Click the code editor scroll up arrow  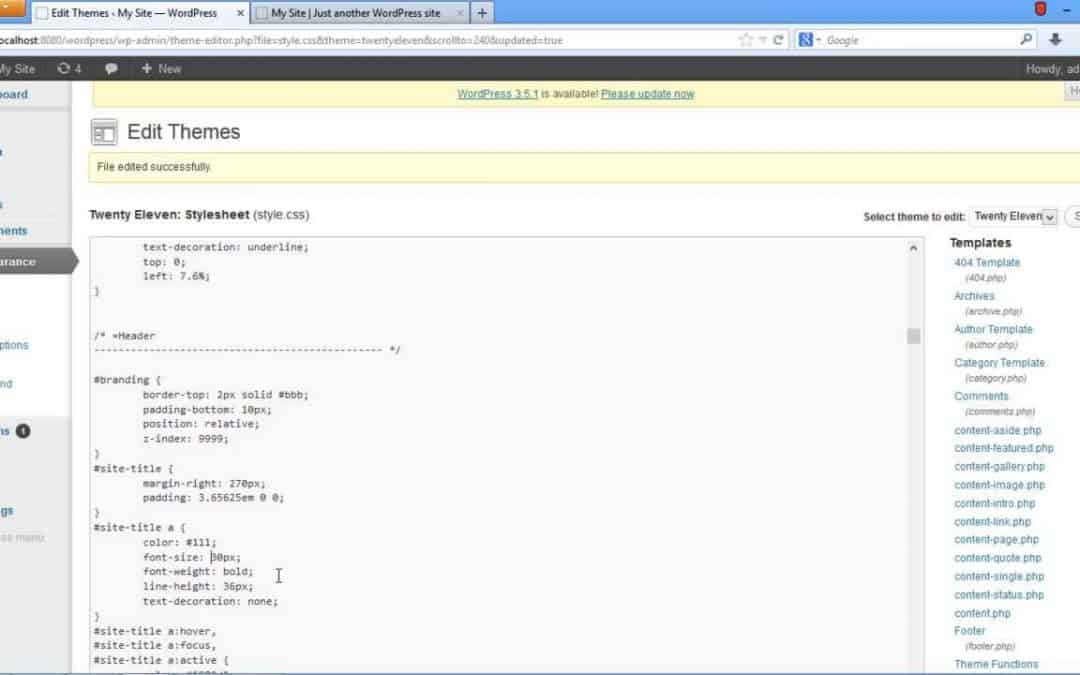coord(913,247)
